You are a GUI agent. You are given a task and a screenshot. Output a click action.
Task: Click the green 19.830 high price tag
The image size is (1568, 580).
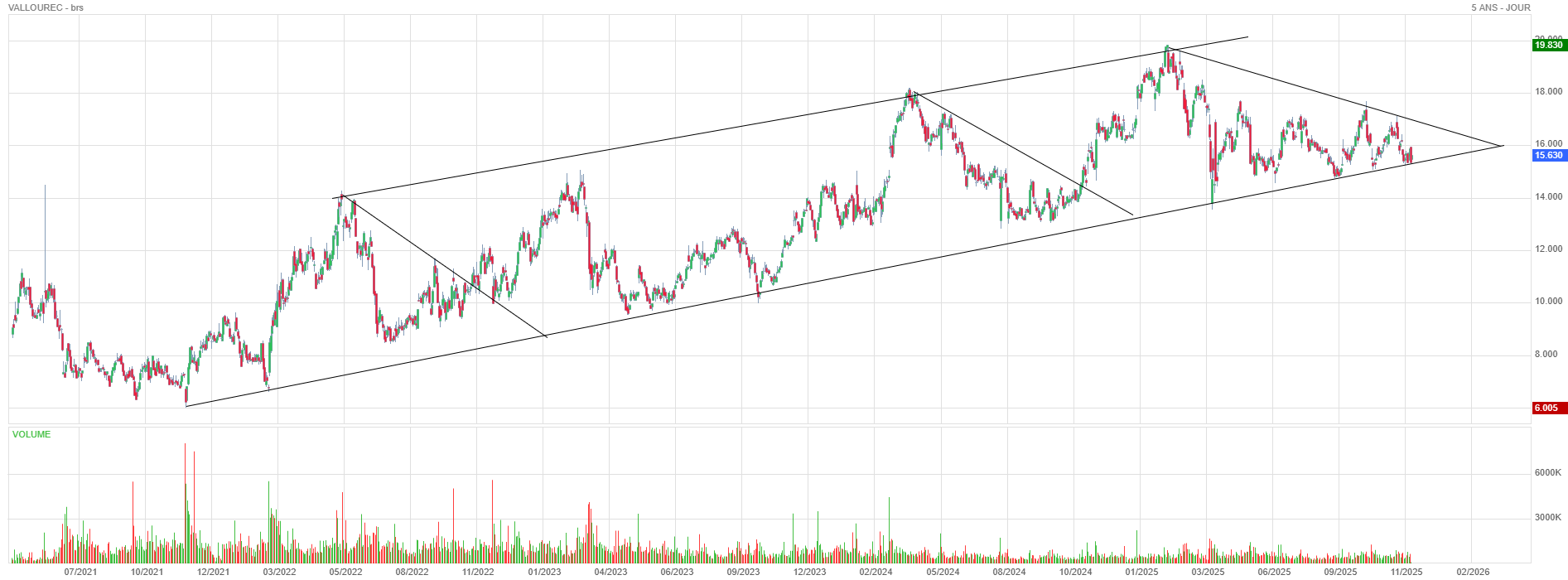coord(1548,46)
